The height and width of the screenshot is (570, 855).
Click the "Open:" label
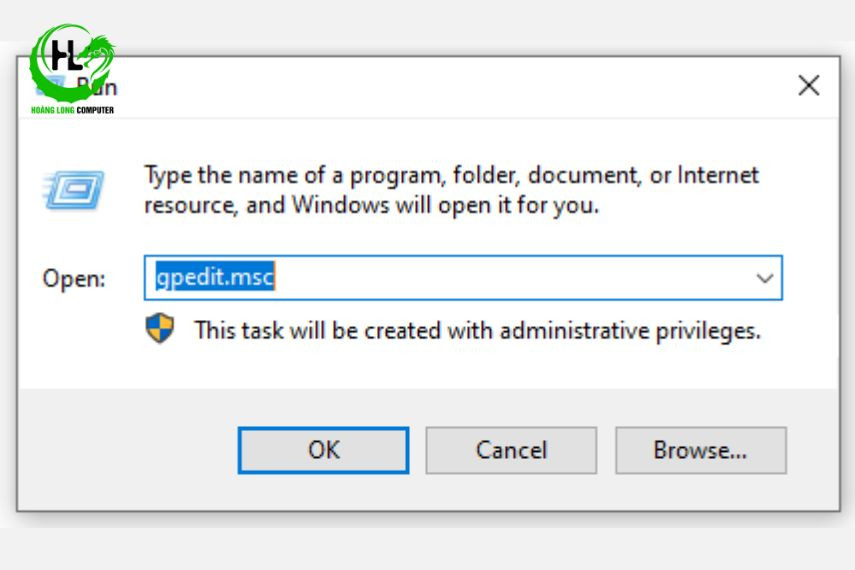74,278
